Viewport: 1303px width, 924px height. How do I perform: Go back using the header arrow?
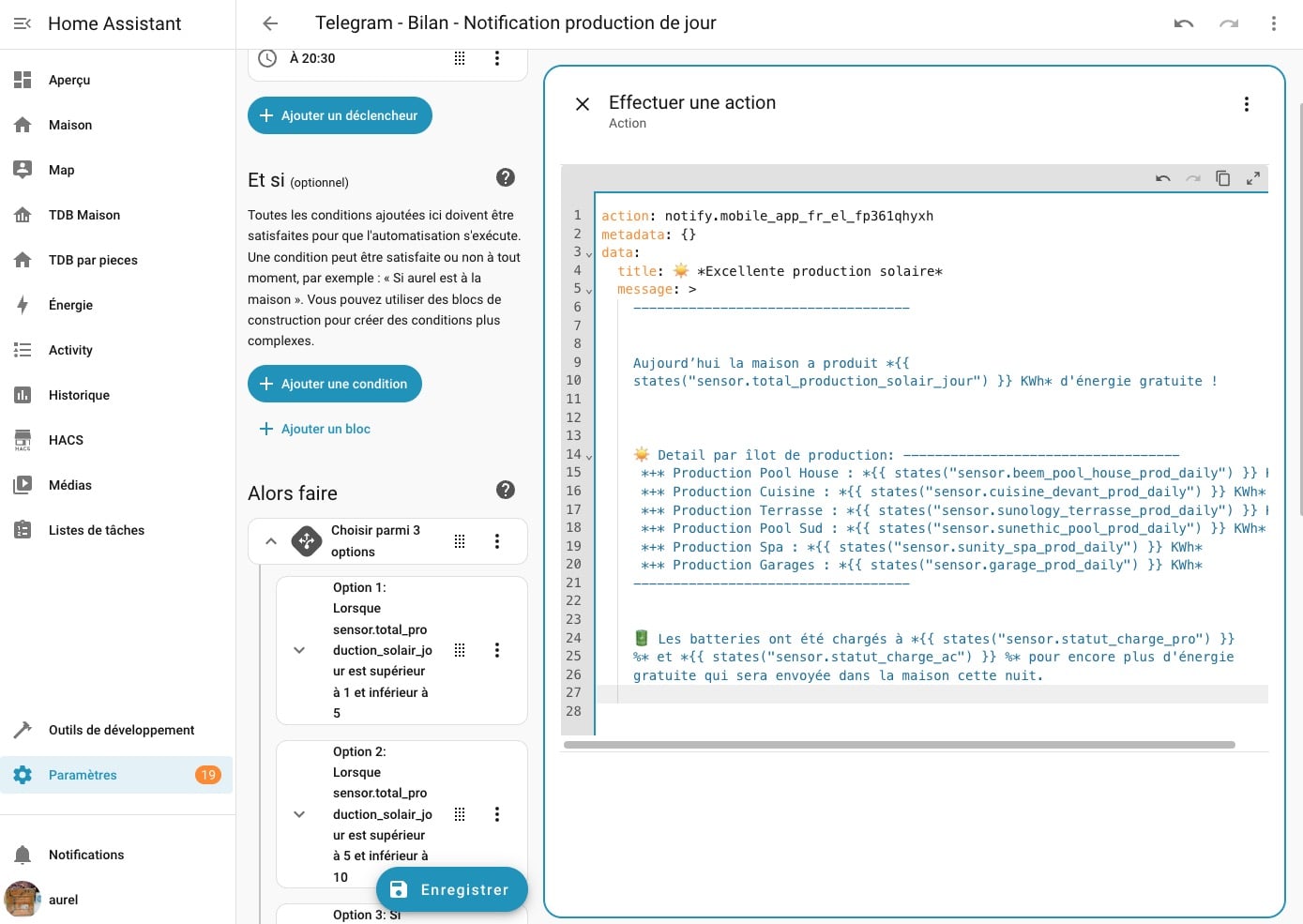270,23
